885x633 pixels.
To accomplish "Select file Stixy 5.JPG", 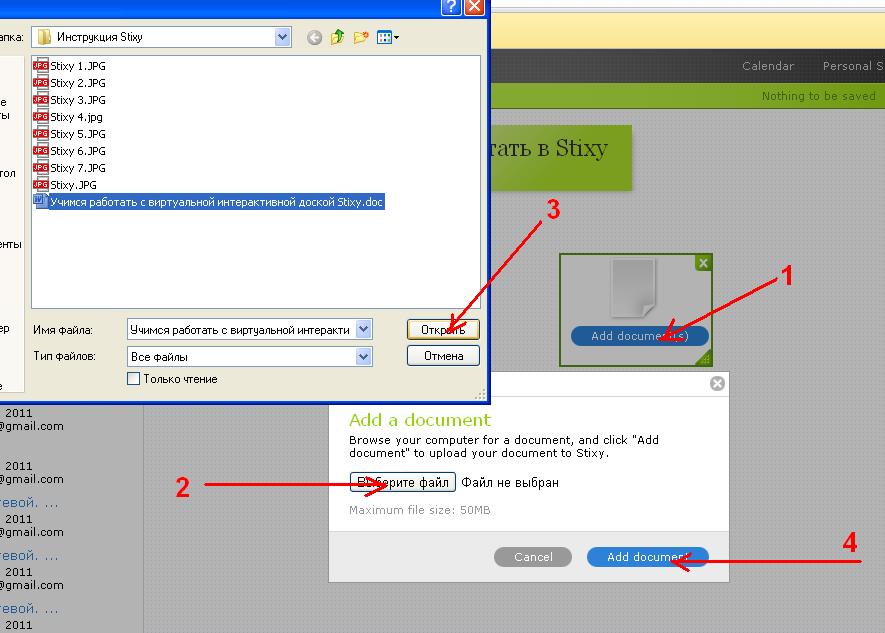I will [69, 134].
